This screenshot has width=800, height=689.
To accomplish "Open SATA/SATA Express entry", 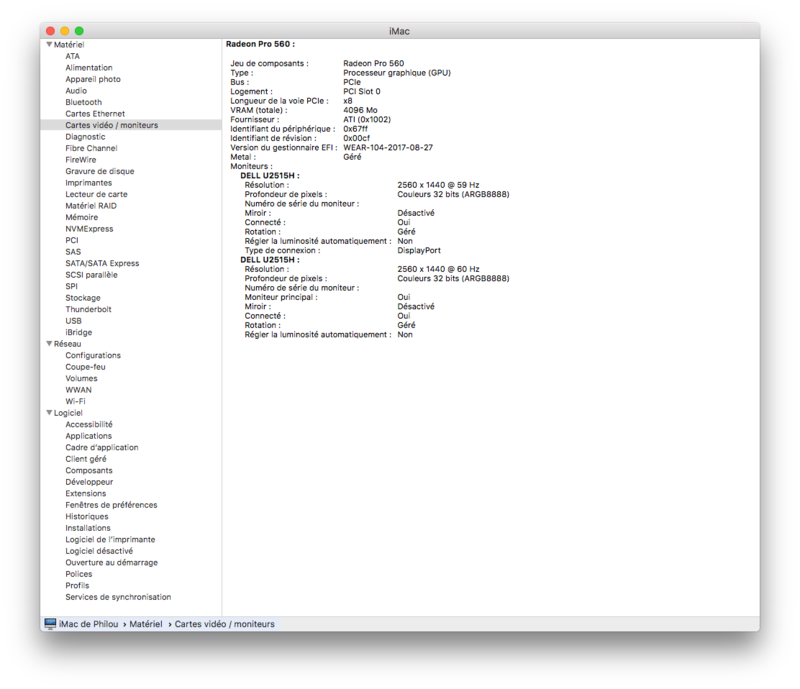I will 102,263.
